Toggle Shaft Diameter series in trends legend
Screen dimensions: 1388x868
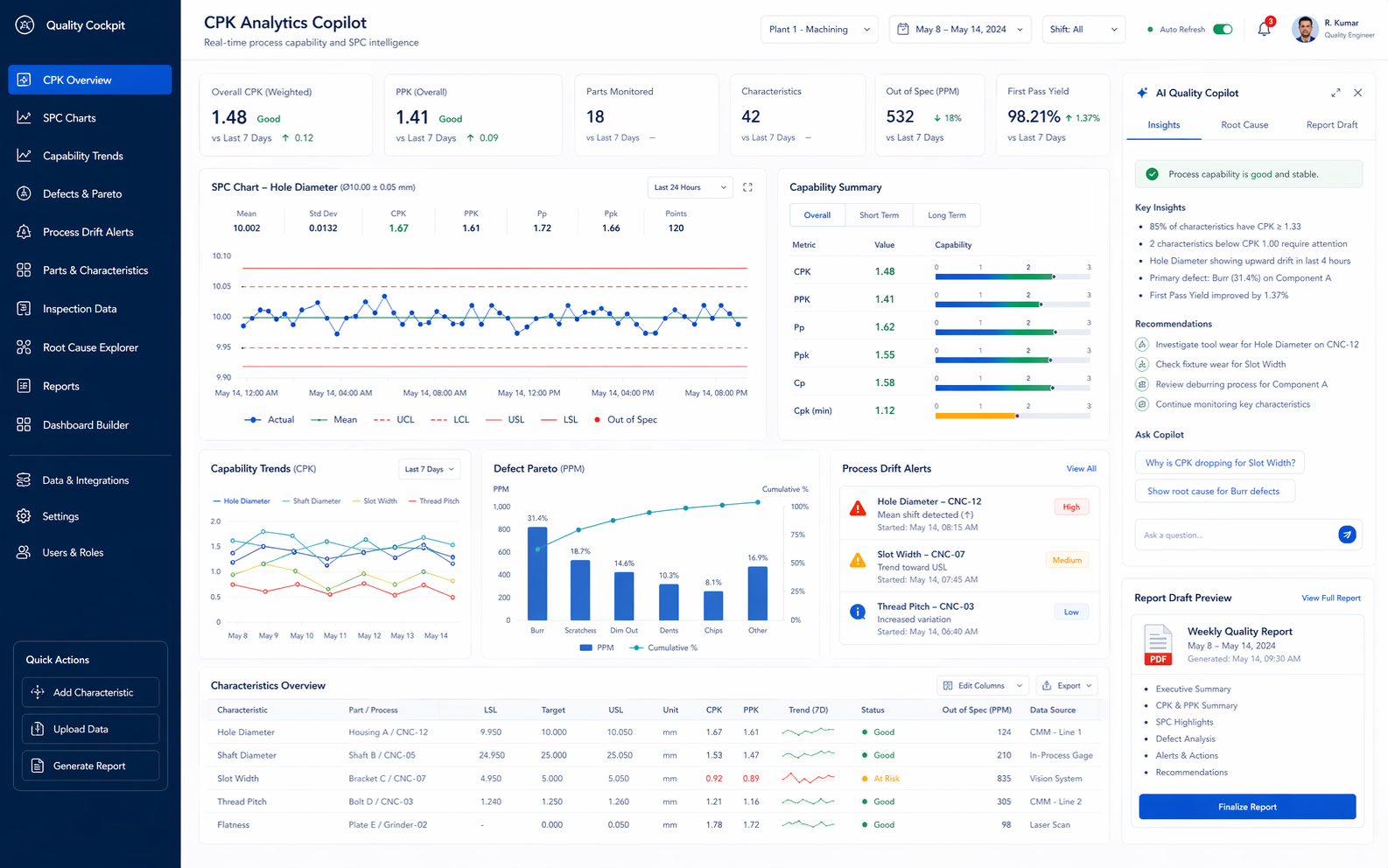click(x=312, y=501)
